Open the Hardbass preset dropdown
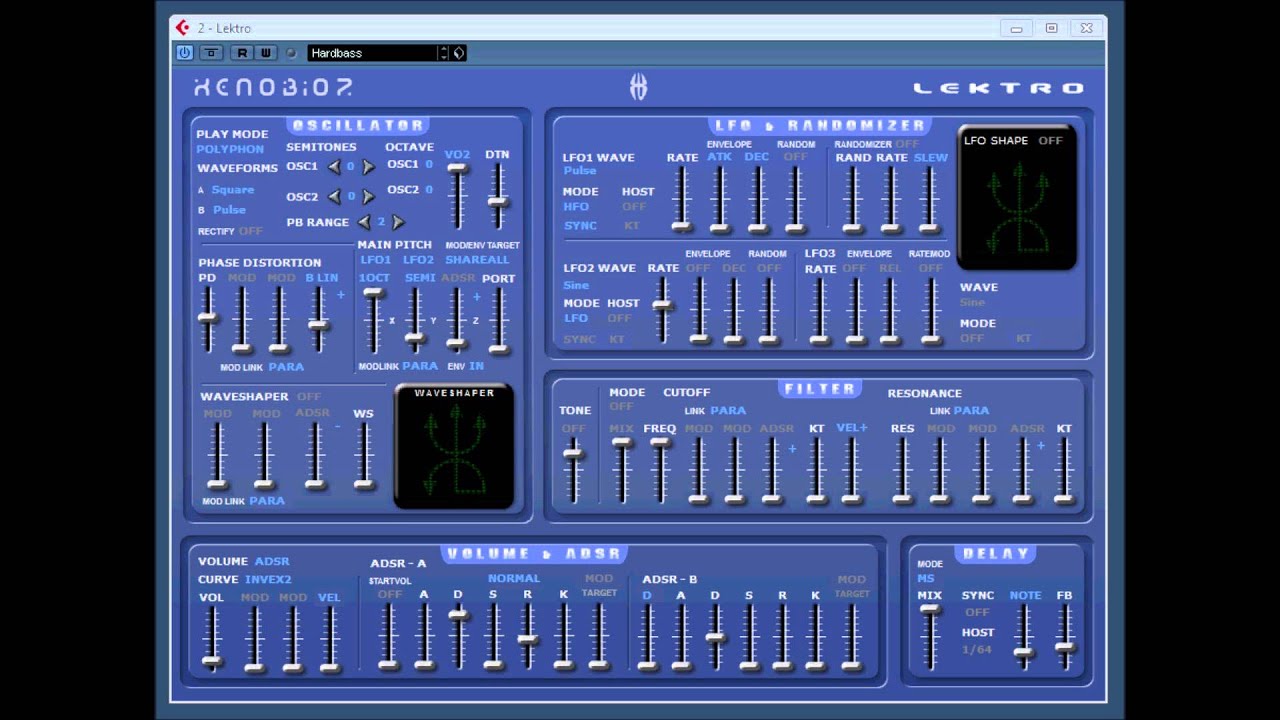This screenshot has height=720, width=1280. click(373, 53)
